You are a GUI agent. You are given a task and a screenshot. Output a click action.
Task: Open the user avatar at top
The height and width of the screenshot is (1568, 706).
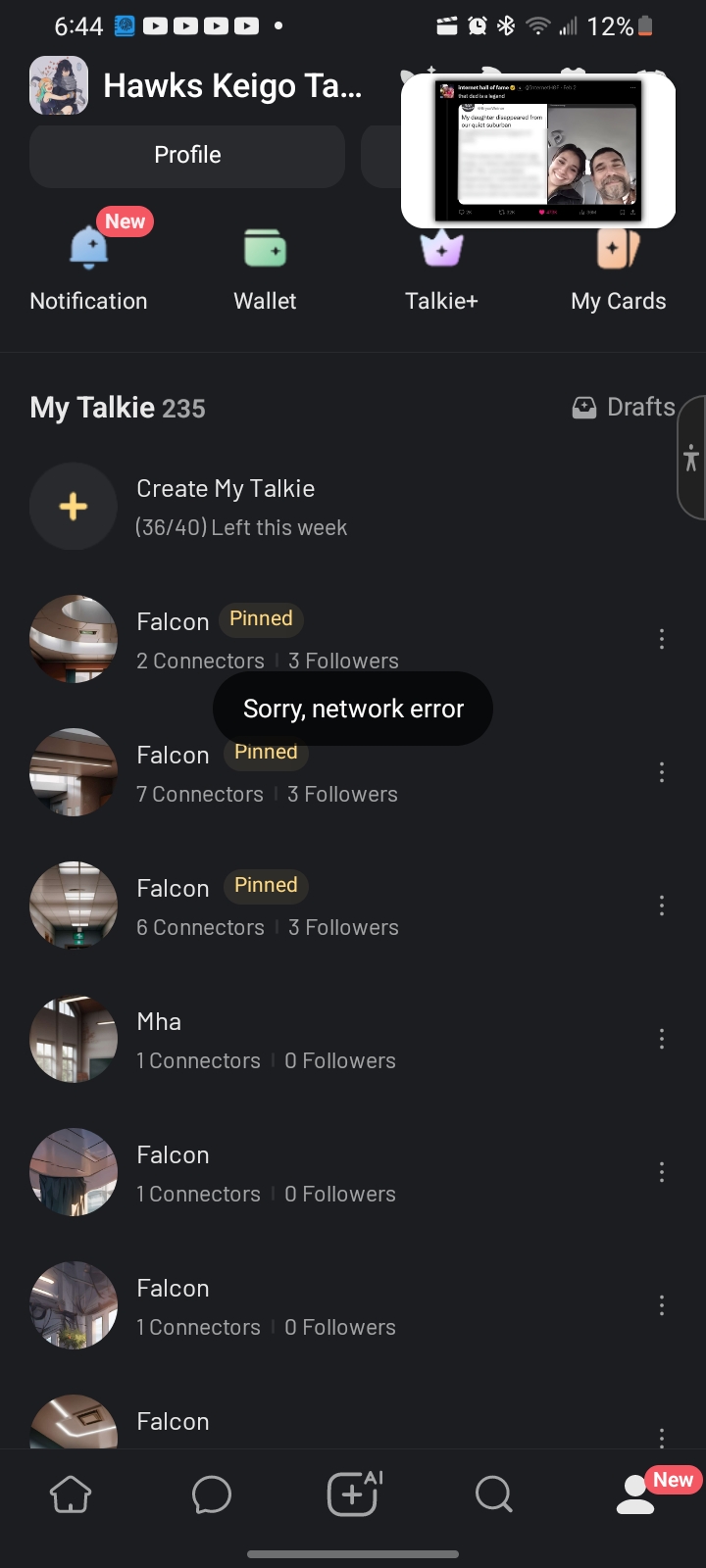click(59, 85)
